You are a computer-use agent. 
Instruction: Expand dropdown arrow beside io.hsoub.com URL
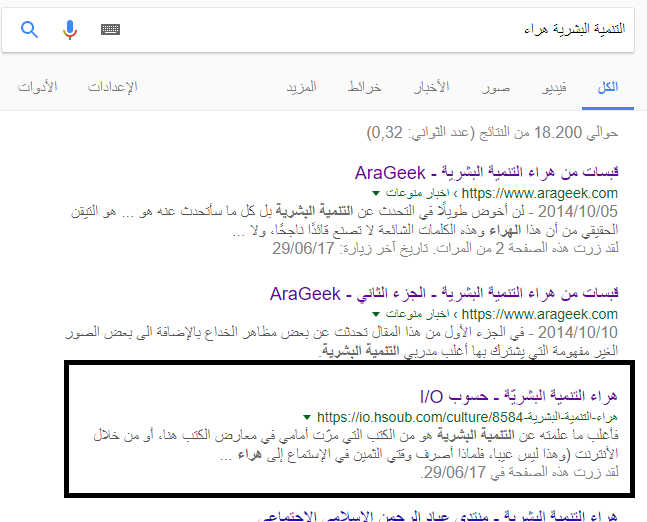click(305, 416)
